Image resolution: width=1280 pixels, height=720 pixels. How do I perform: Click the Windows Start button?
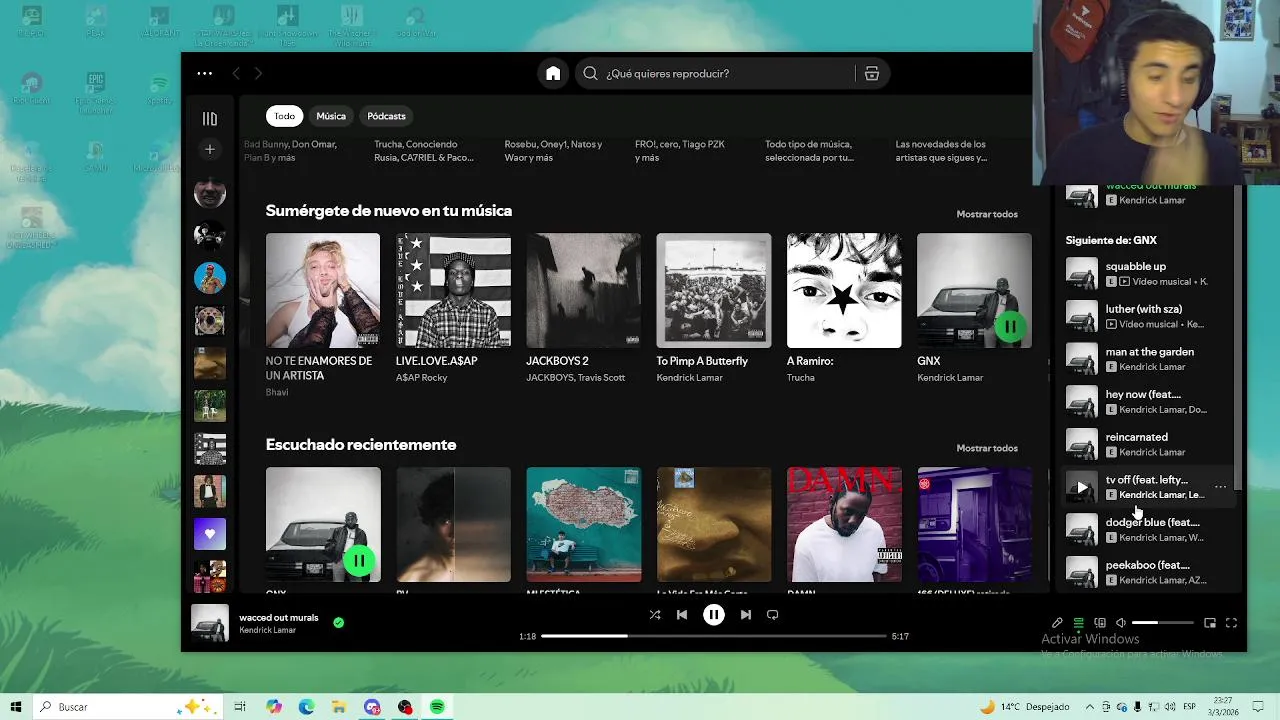15,707
